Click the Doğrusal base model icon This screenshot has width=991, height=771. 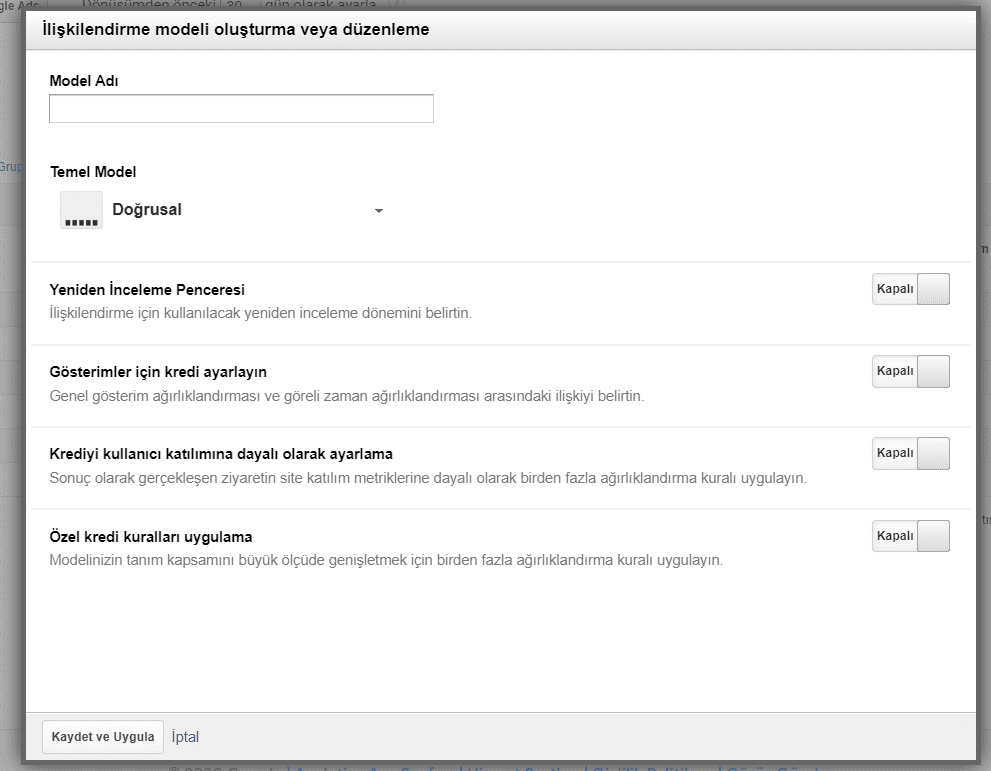click(81, 211)
